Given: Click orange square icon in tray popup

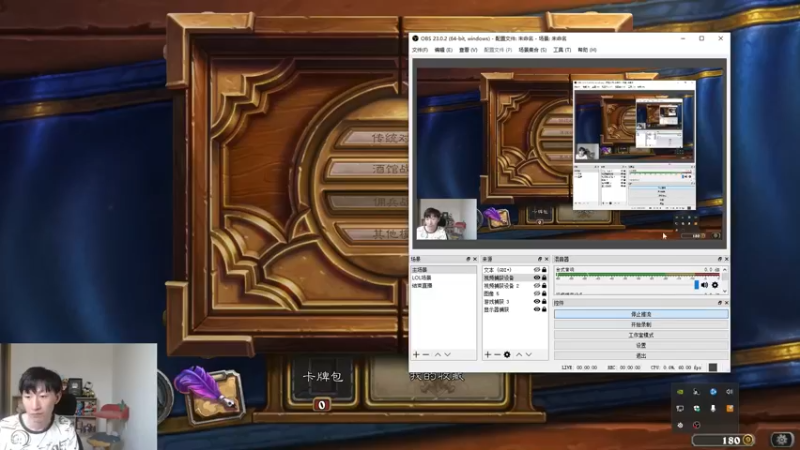Looking at the screenshot, I should point(730,408).
